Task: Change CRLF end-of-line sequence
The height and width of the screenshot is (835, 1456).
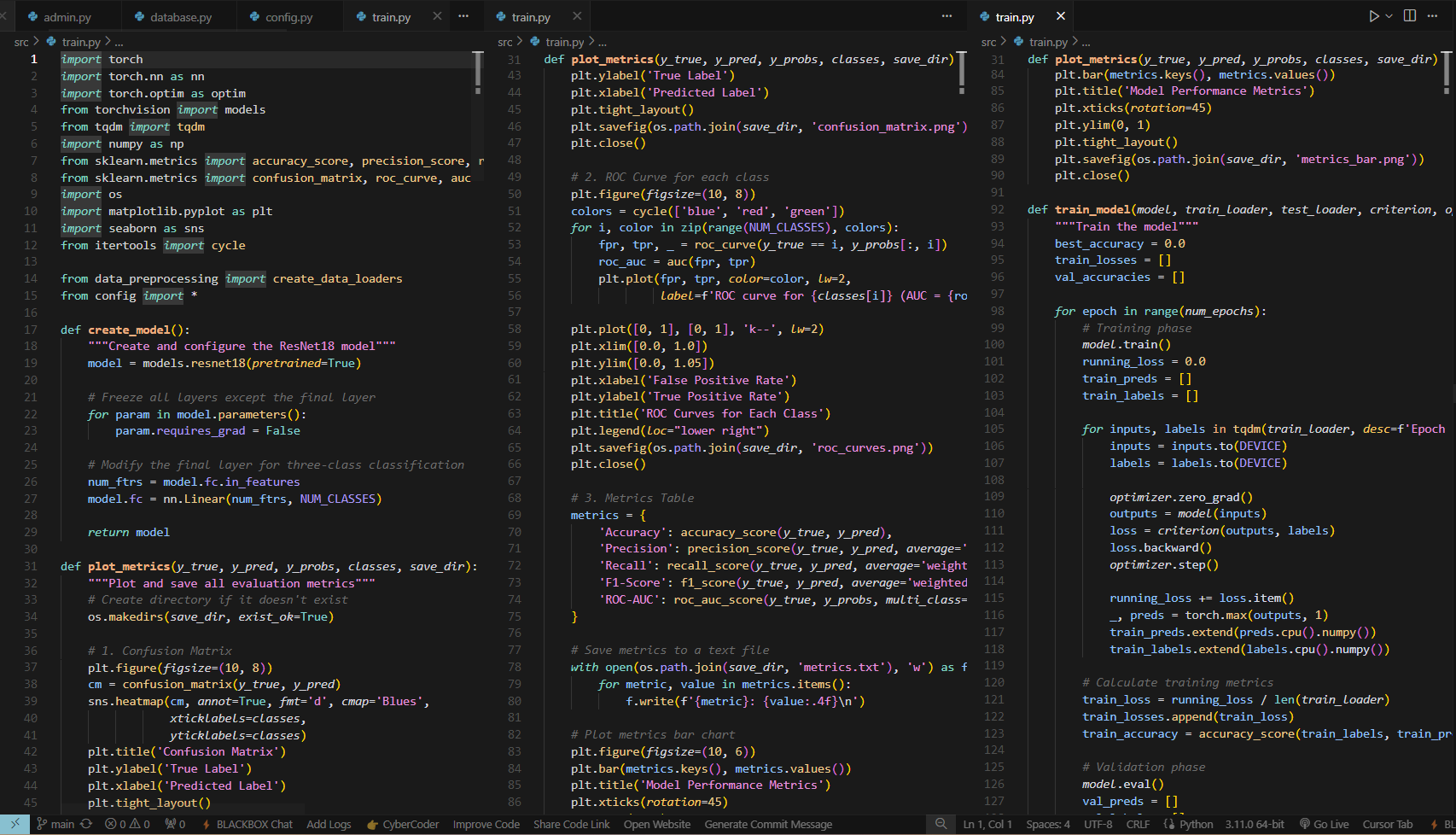Action: pos(1138,824)
